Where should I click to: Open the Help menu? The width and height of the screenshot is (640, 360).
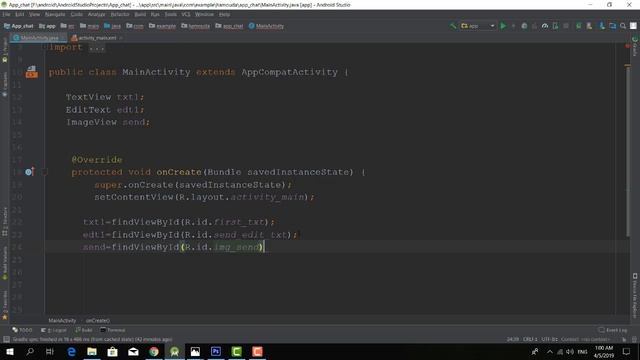224,14
